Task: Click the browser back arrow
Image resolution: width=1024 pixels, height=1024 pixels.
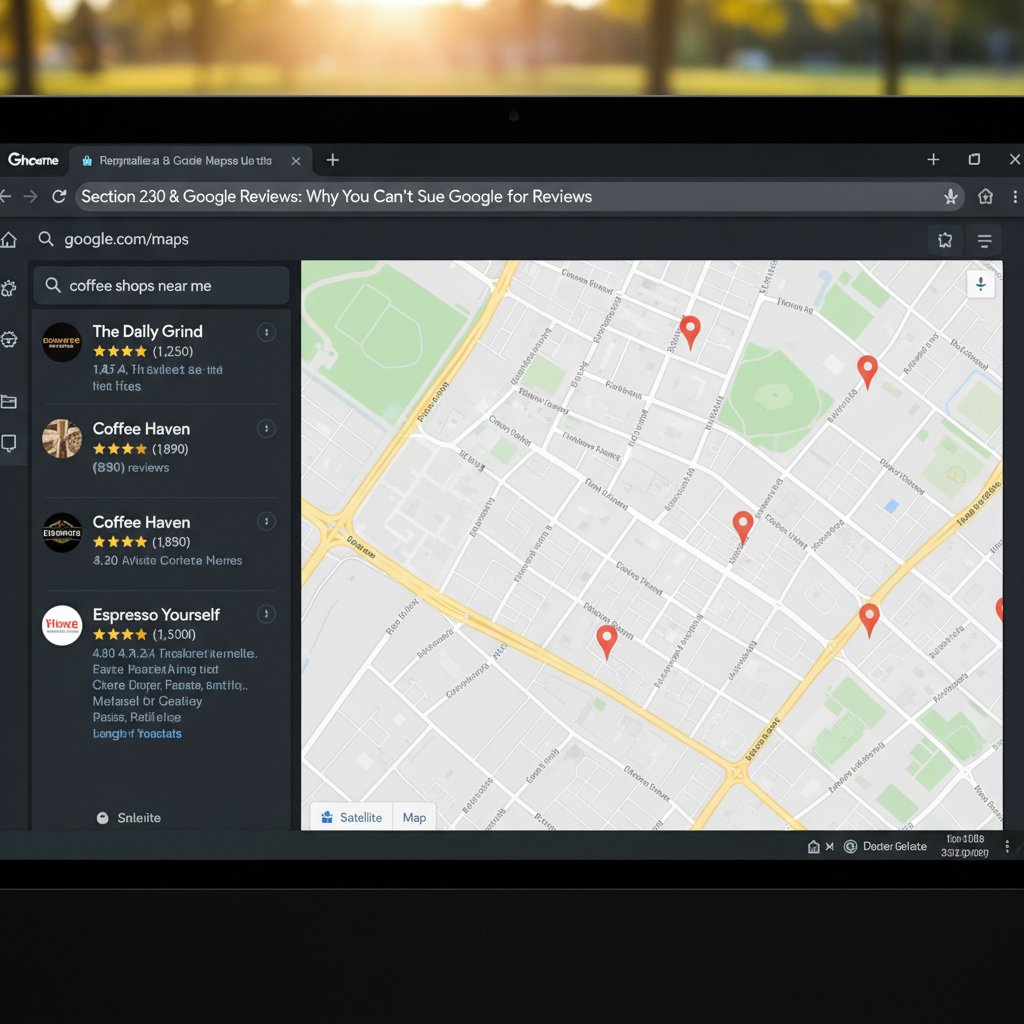Action: (5, 197)
